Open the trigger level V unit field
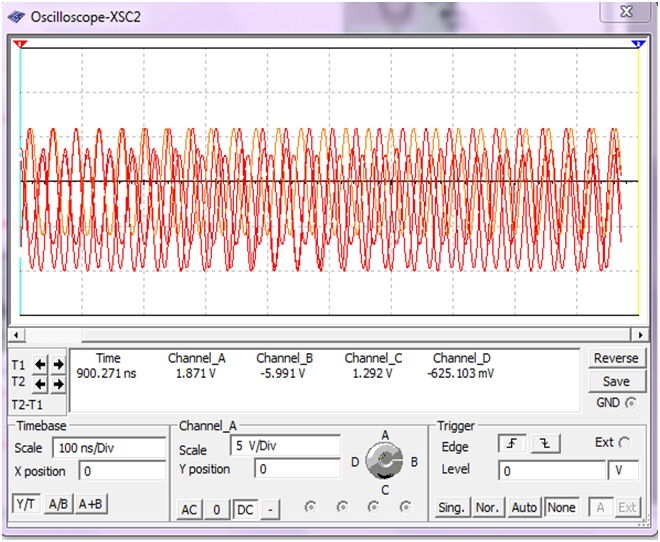 [622, 470]
